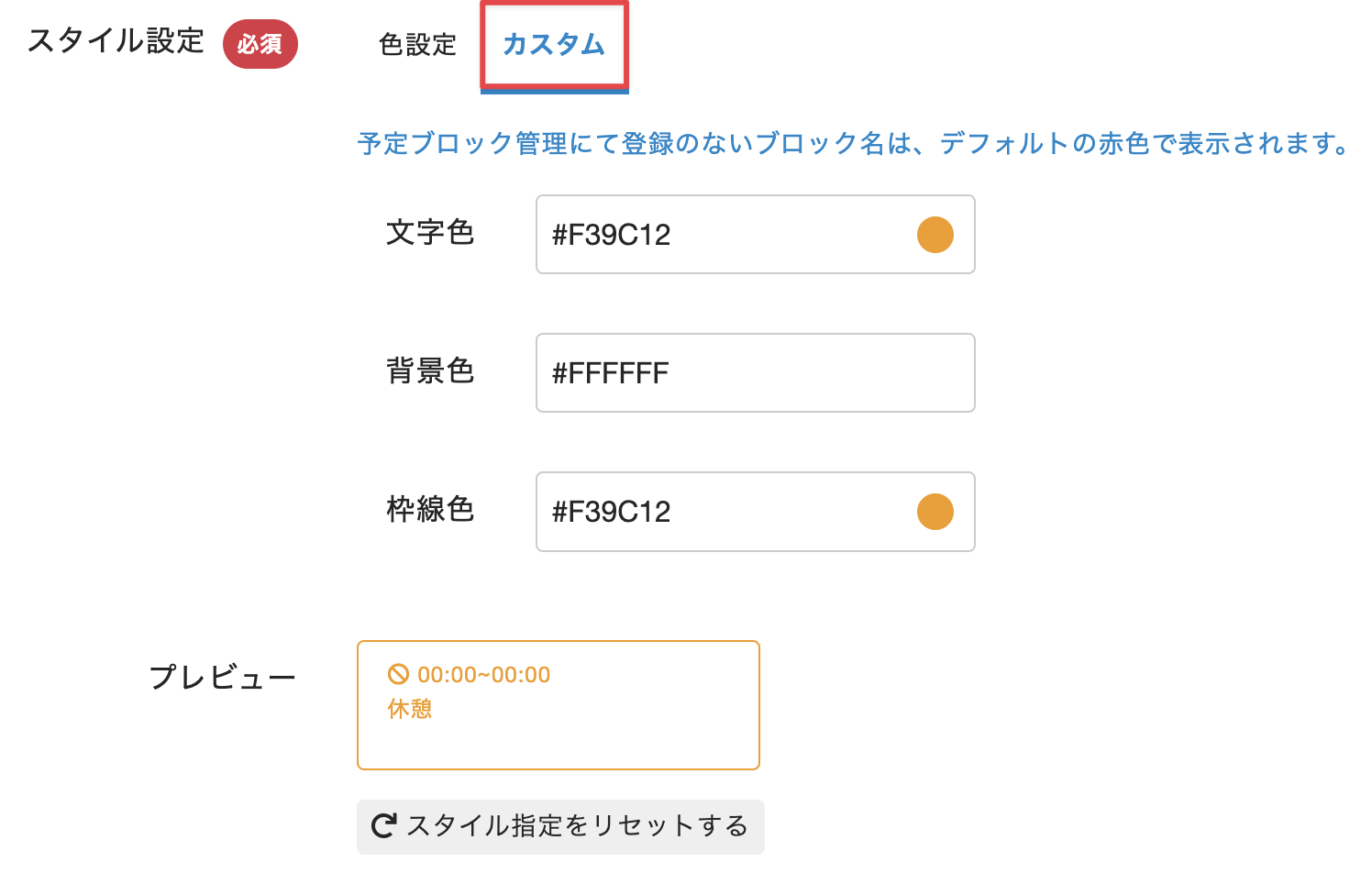Click the プレビュー label
The width and height of the screenshot is (1372, 884).
(222, 678)
